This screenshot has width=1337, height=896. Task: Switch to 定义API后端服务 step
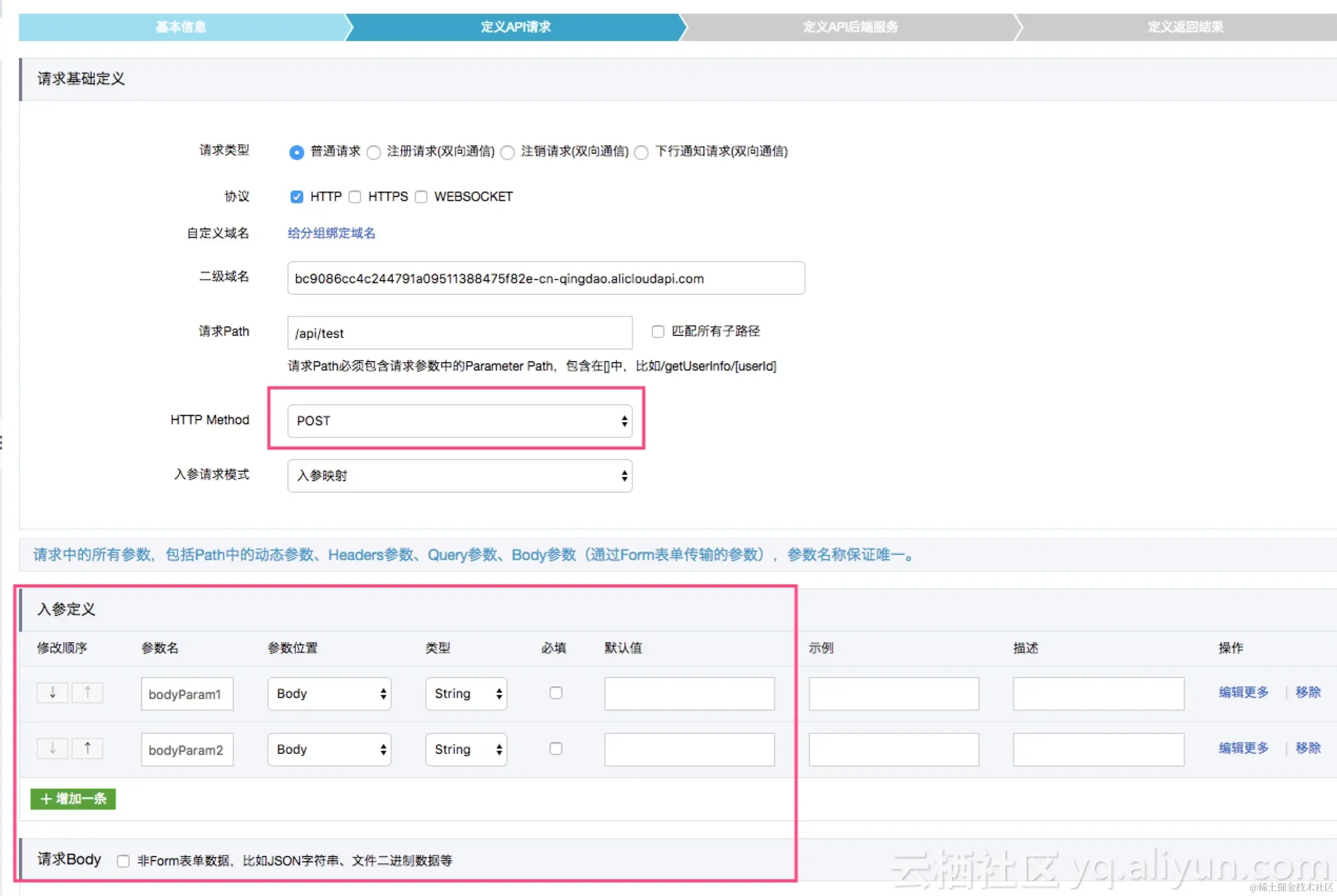pyautogui.click(x=850, y=27)
